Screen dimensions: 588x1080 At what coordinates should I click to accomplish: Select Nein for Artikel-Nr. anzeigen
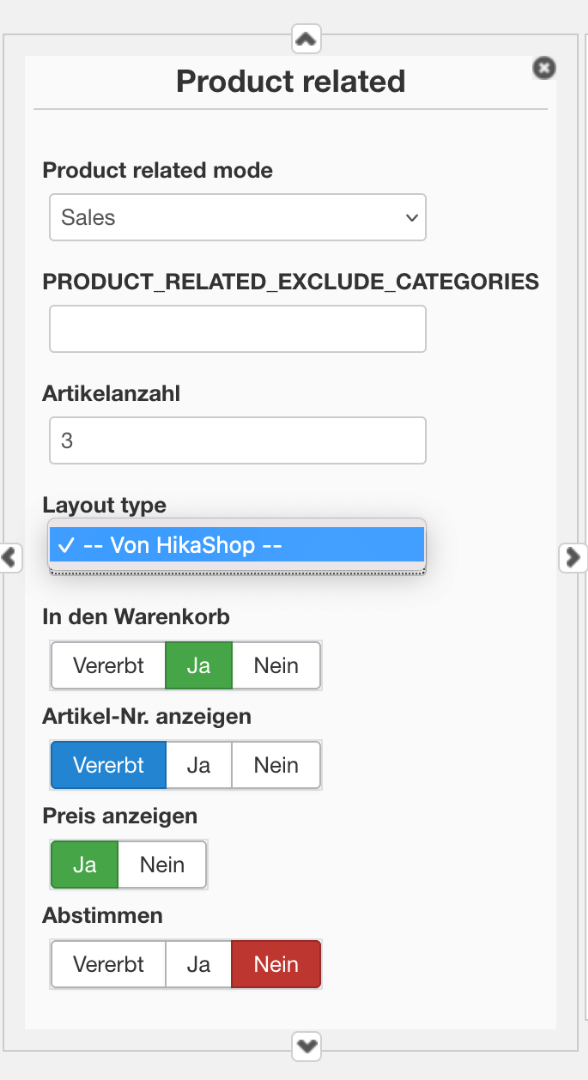[276, 765]
